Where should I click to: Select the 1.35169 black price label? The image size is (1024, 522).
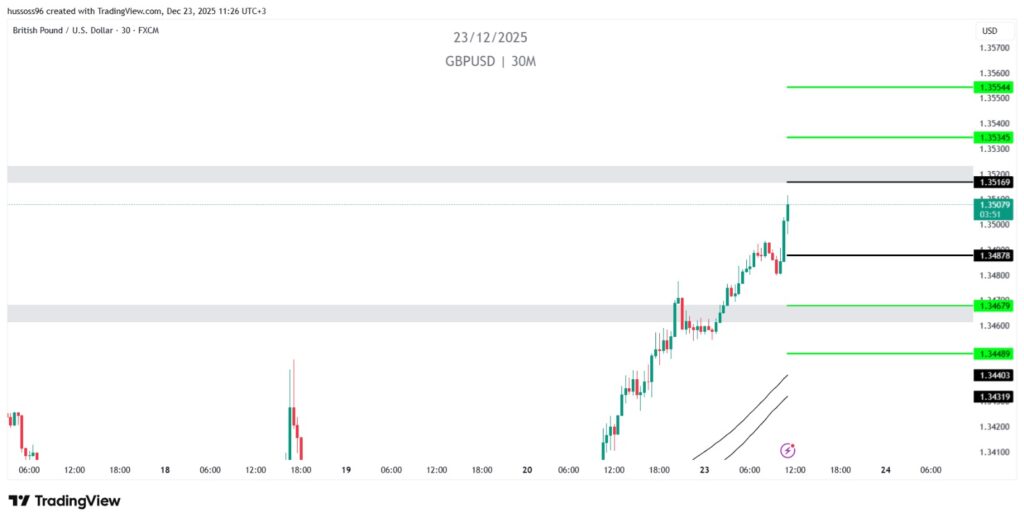993,182
